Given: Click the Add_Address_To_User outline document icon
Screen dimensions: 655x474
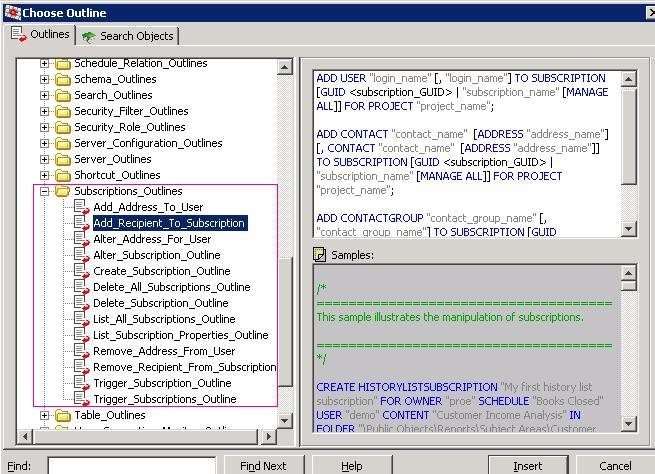Looking at the screenshot, I should [81, 207].
